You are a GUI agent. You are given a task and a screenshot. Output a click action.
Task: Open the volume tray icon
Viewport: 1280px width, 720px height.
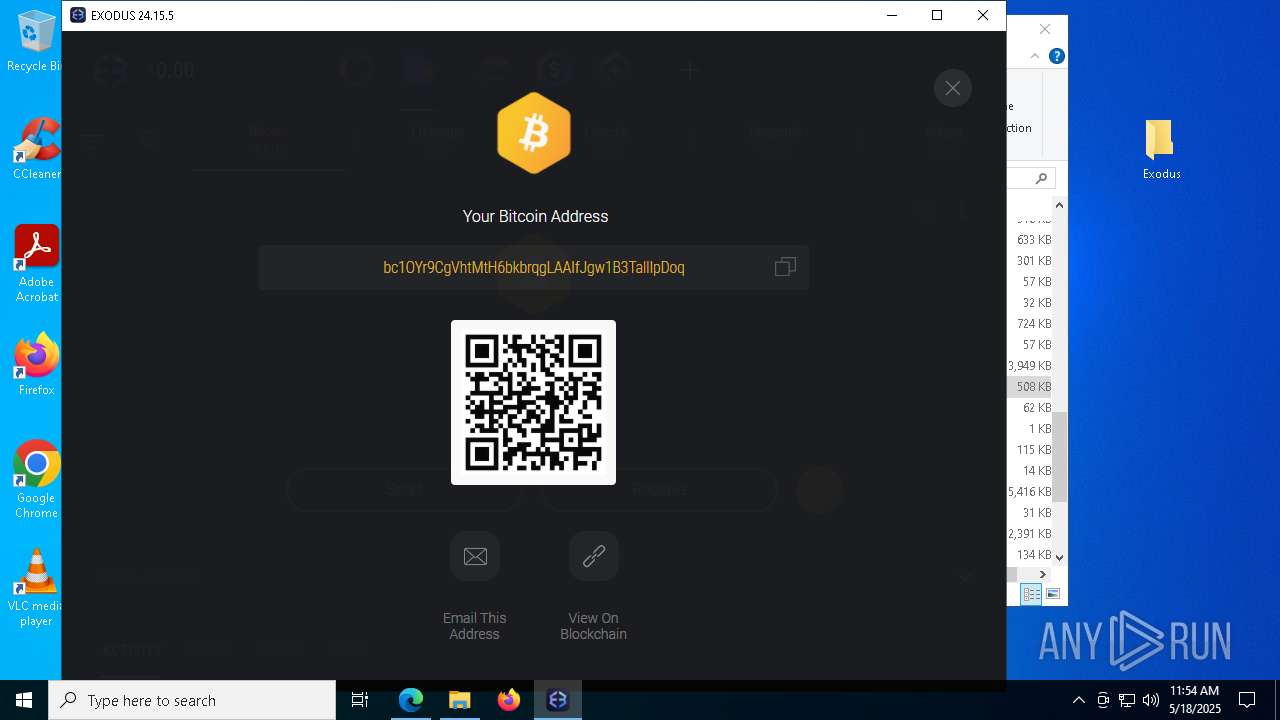(x=1150, y=700)
